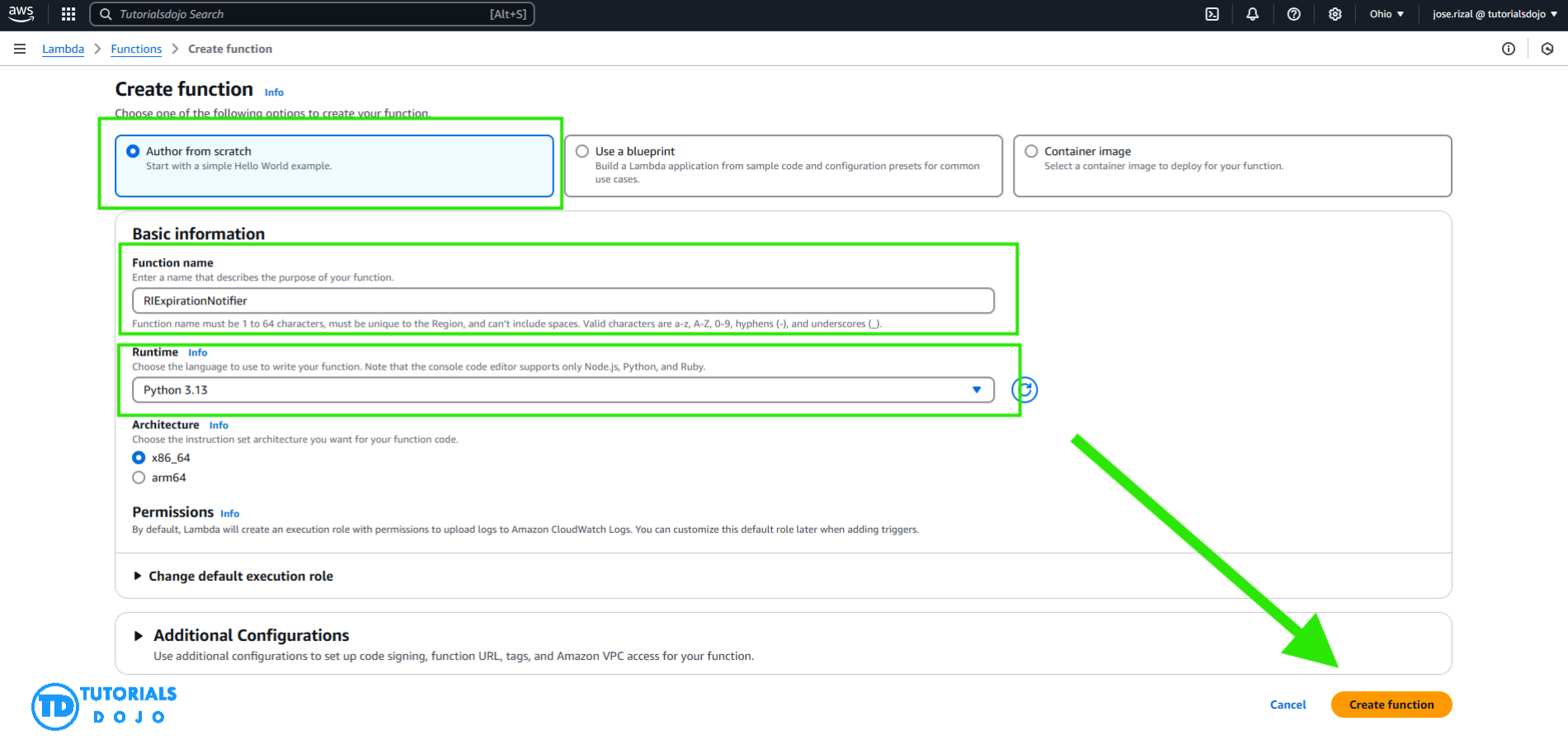Open the jose.rizal account menu
This screenshot has width=1568, height=745.
click(1495, 14)
